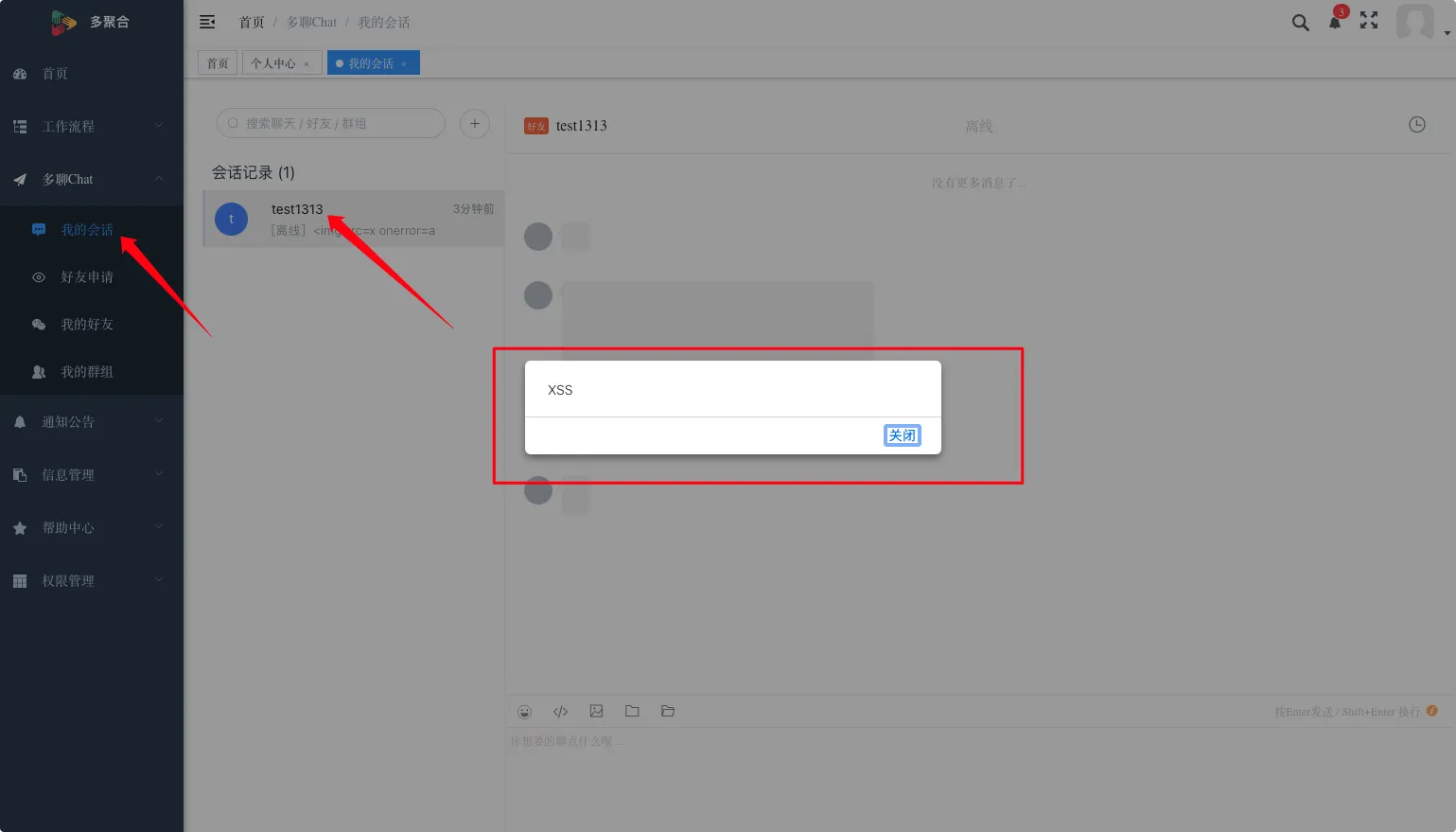The image size is (1456, 832).
Task: Click 首页 breadcrumb link
Action: coord(252,22)
